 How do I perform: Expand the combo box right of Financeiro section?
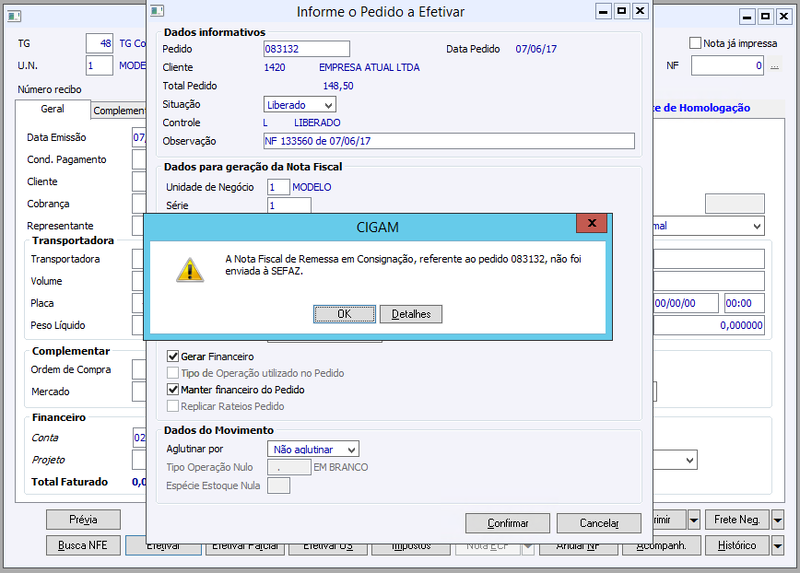pyautogui.click(x=690, y=460)
